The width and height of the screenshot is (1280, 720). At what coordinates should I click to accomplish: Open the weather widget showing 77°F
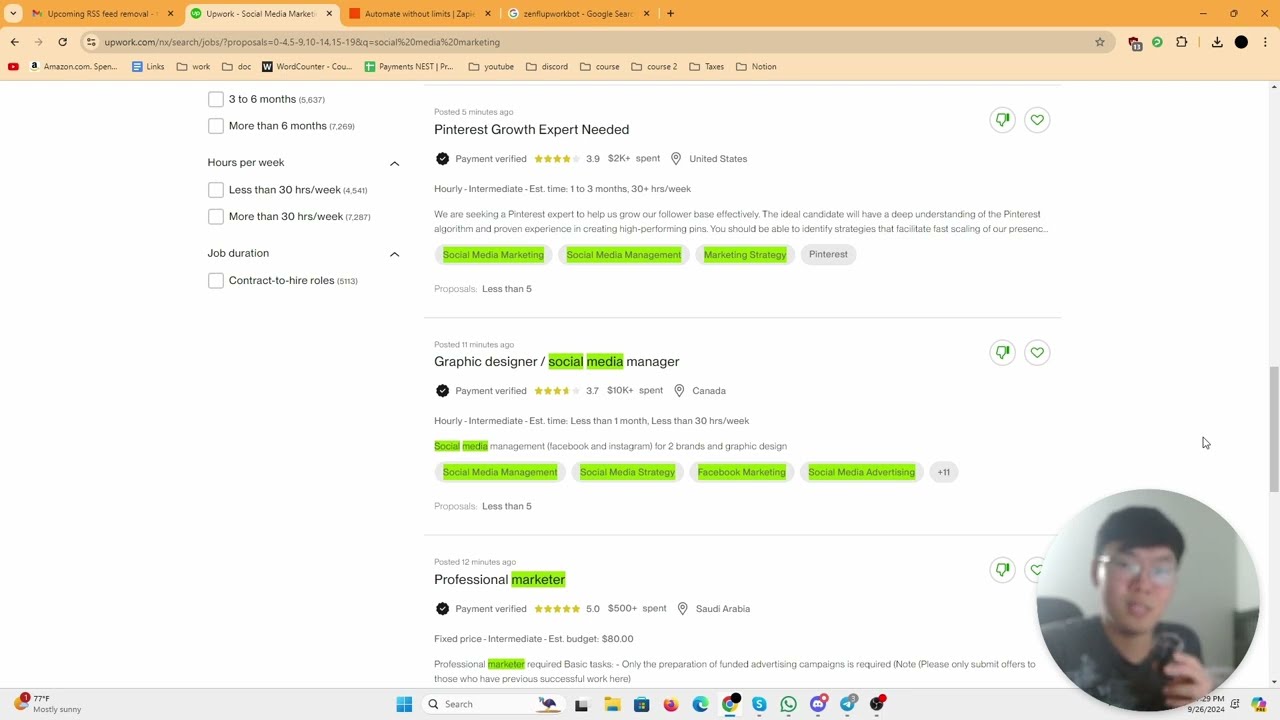click(x=47, y=704)
